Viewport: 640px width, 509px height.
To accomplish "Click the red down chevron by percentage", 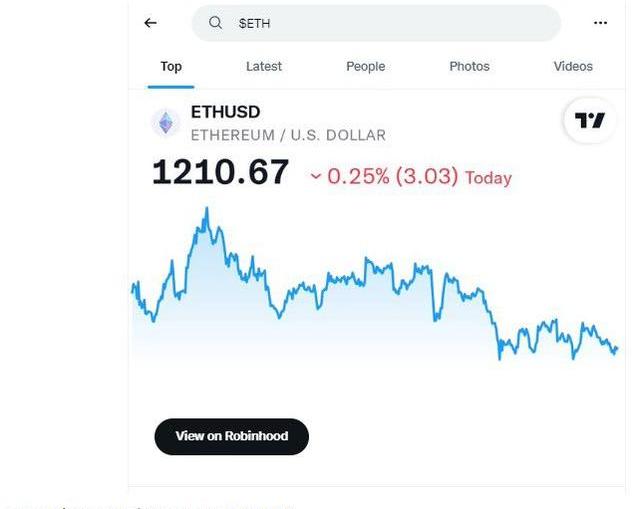I will (316, 177).
